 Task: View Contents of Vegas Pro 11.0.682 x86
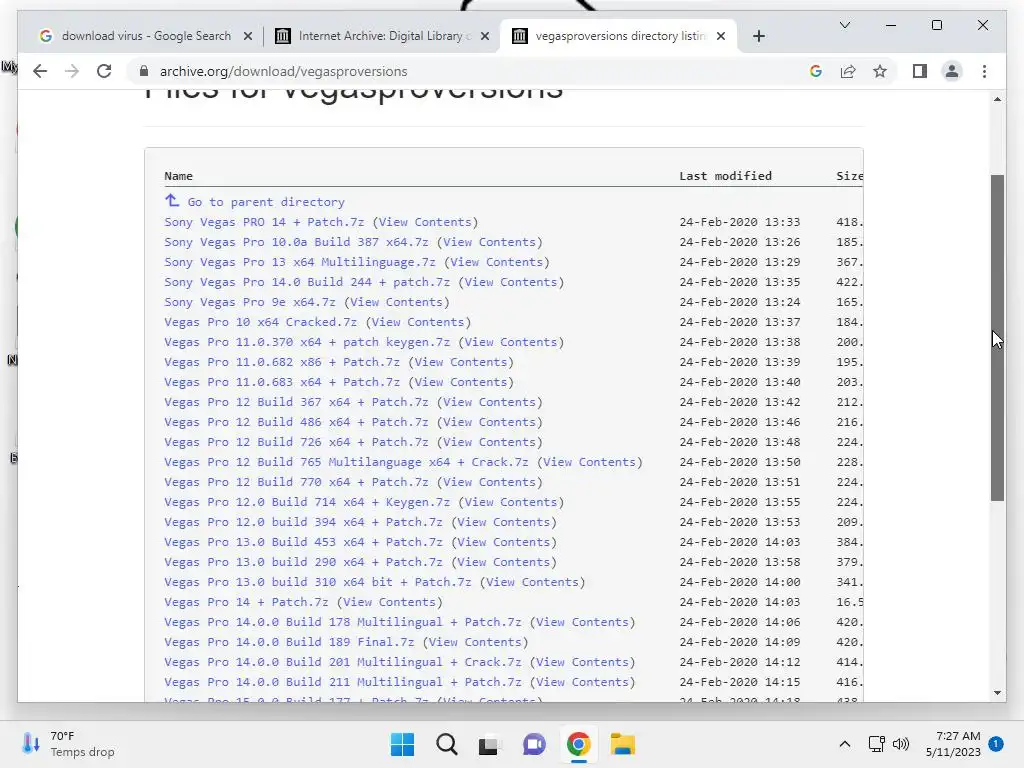(x=460, y=362)
